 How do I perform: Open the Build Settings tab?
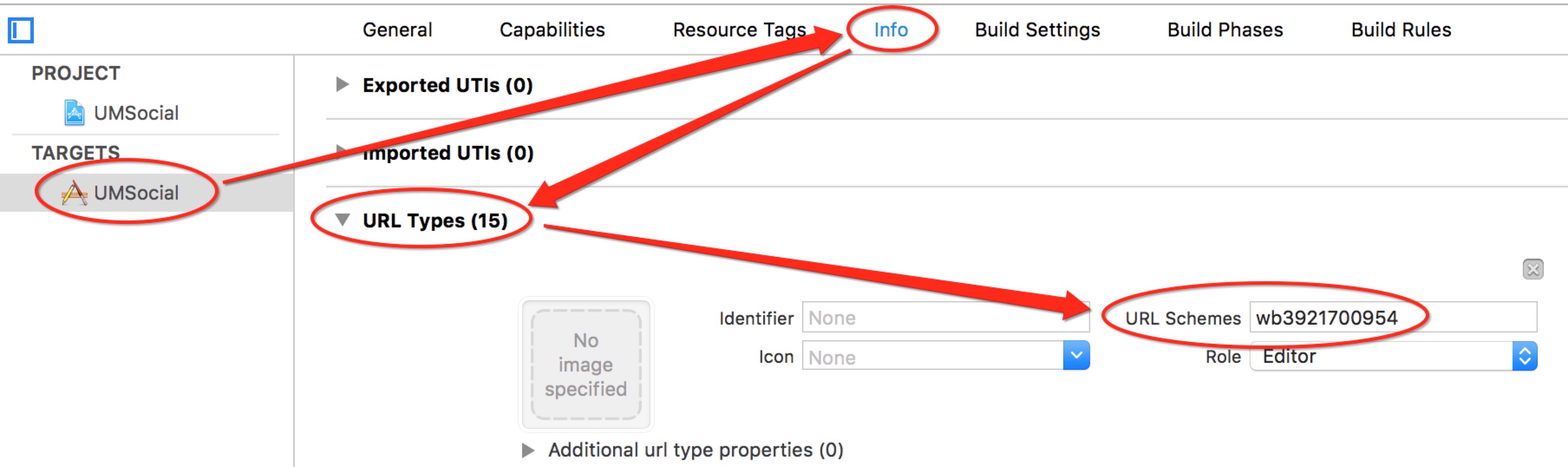tap(1037, 30)
